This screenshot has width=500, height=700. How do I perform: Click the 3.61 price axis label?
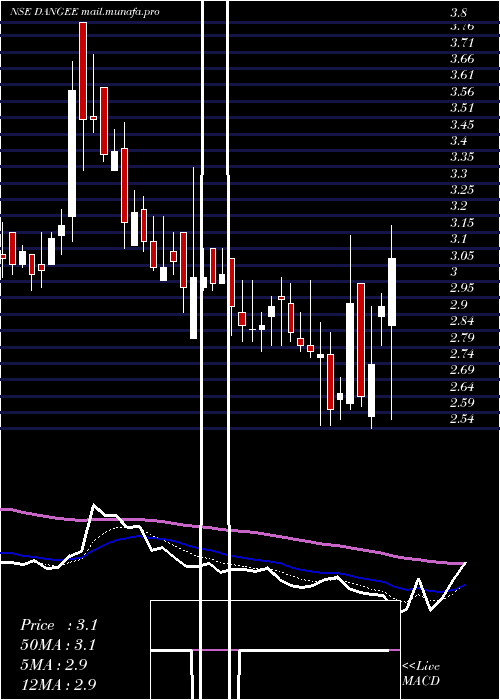462,75
